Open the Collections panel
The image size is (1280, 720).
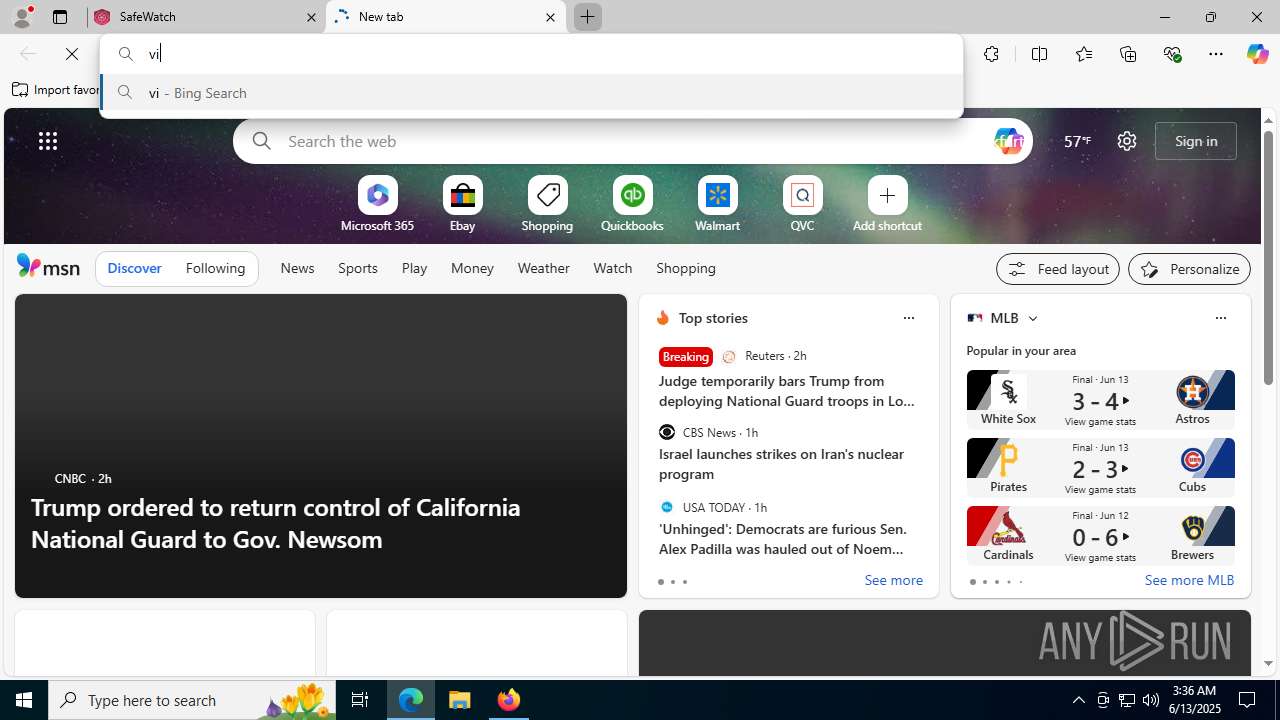pyautogui.click(x=1128, y=54)
